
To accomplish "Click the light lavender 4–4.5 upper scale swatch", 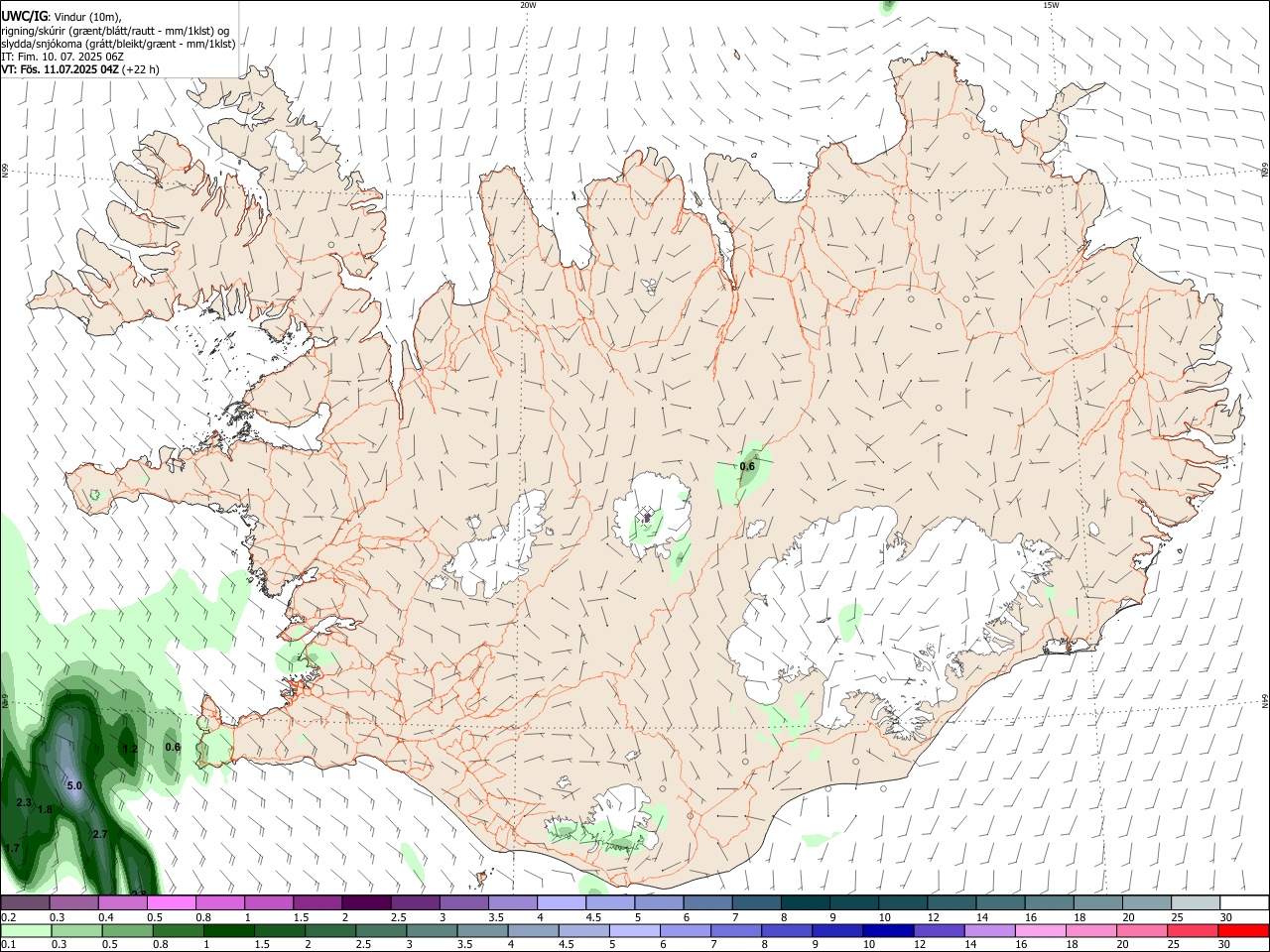I will pyautogui.click(x=560, y=903).
